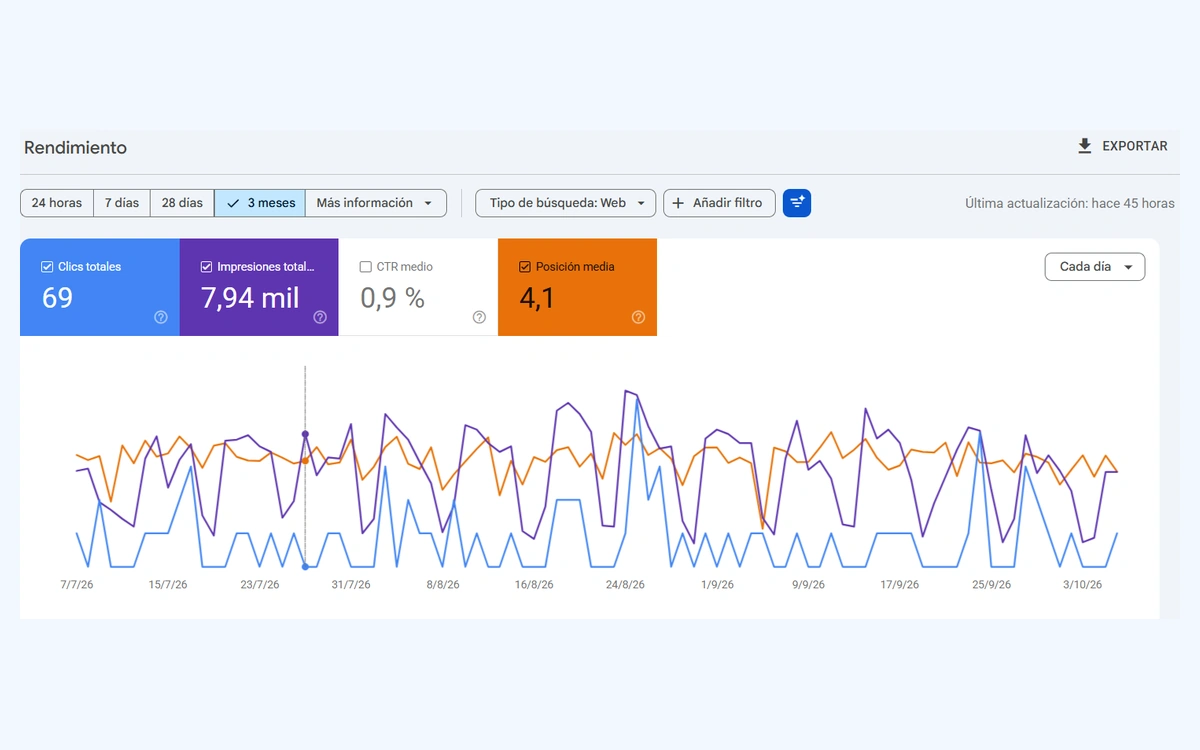Click the blue sparkle filter icon
The height and width of the screenshot is (750, 1200).
pos(797,203)
